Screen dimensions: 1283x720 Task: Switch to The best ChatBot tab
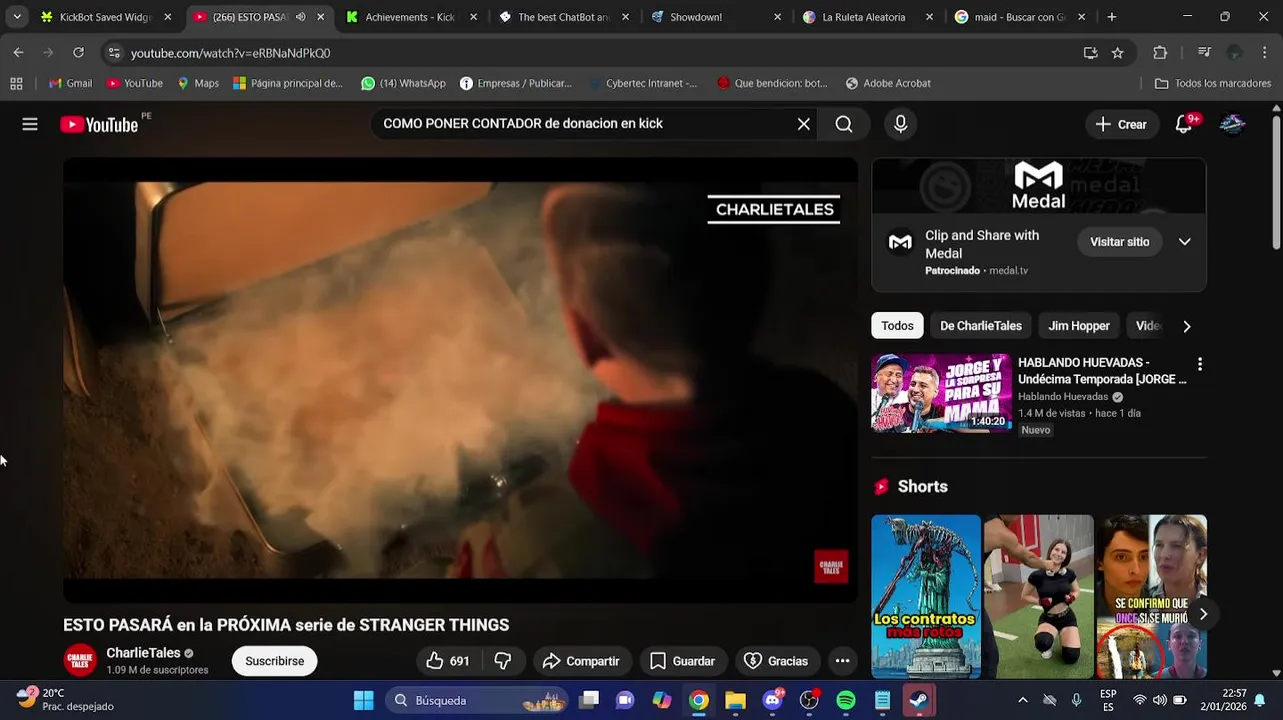(562, 17)
